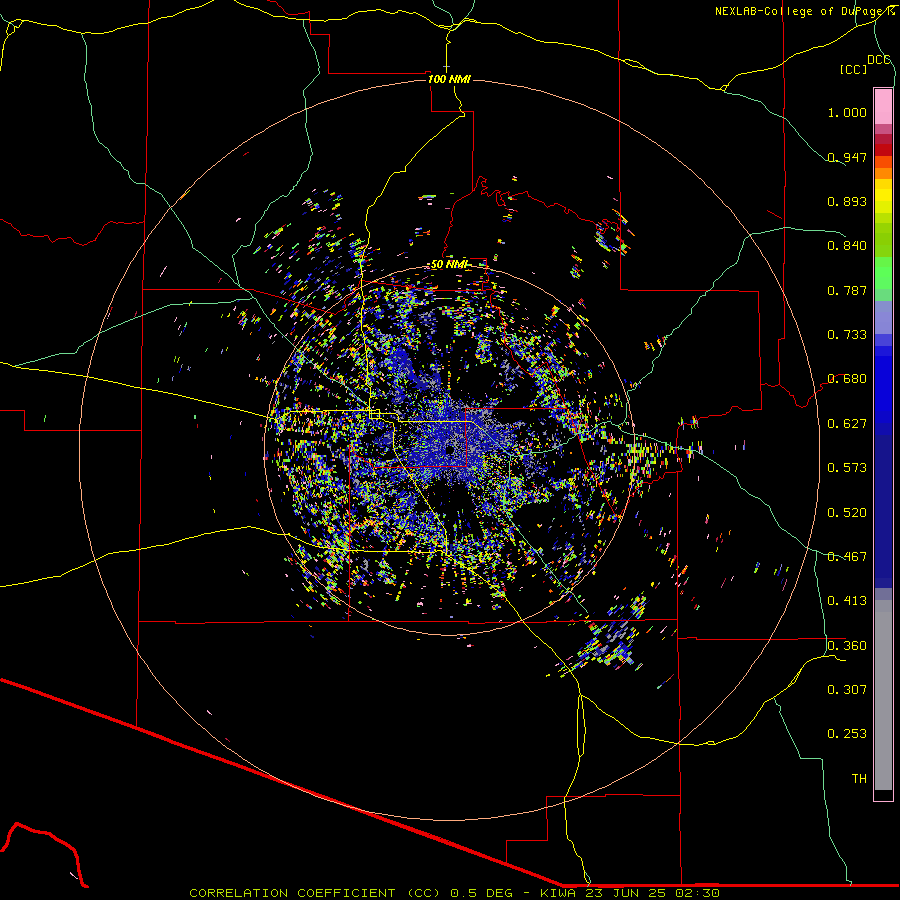Pick the gray band of the color bar
The width and height of the screenshot is (900, 900).
pyautogui.click(x=883, y=695)
